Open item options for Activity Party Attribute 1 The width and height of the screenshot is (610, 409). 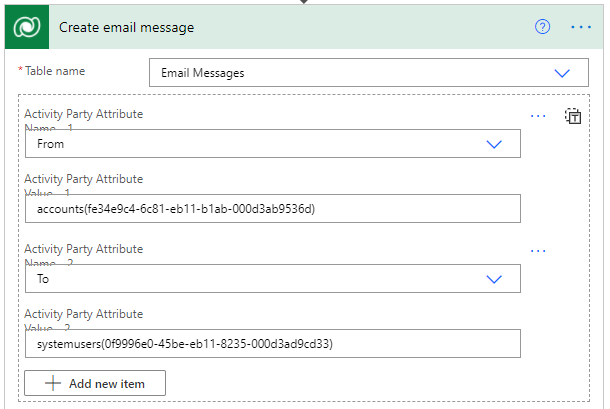pyautogui.click(x=538, y=116)
